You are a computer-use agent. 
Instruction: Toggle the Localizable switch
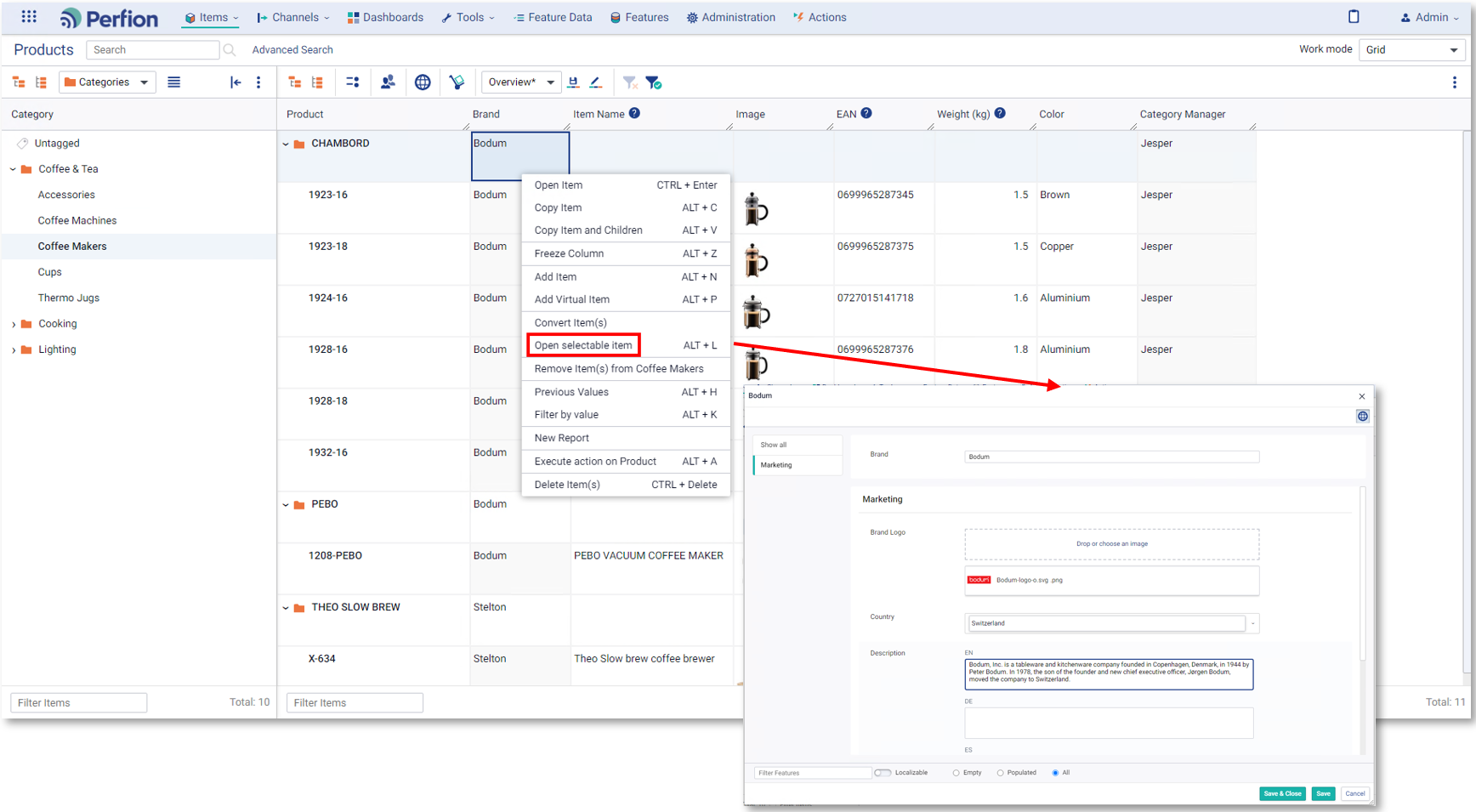883,773
